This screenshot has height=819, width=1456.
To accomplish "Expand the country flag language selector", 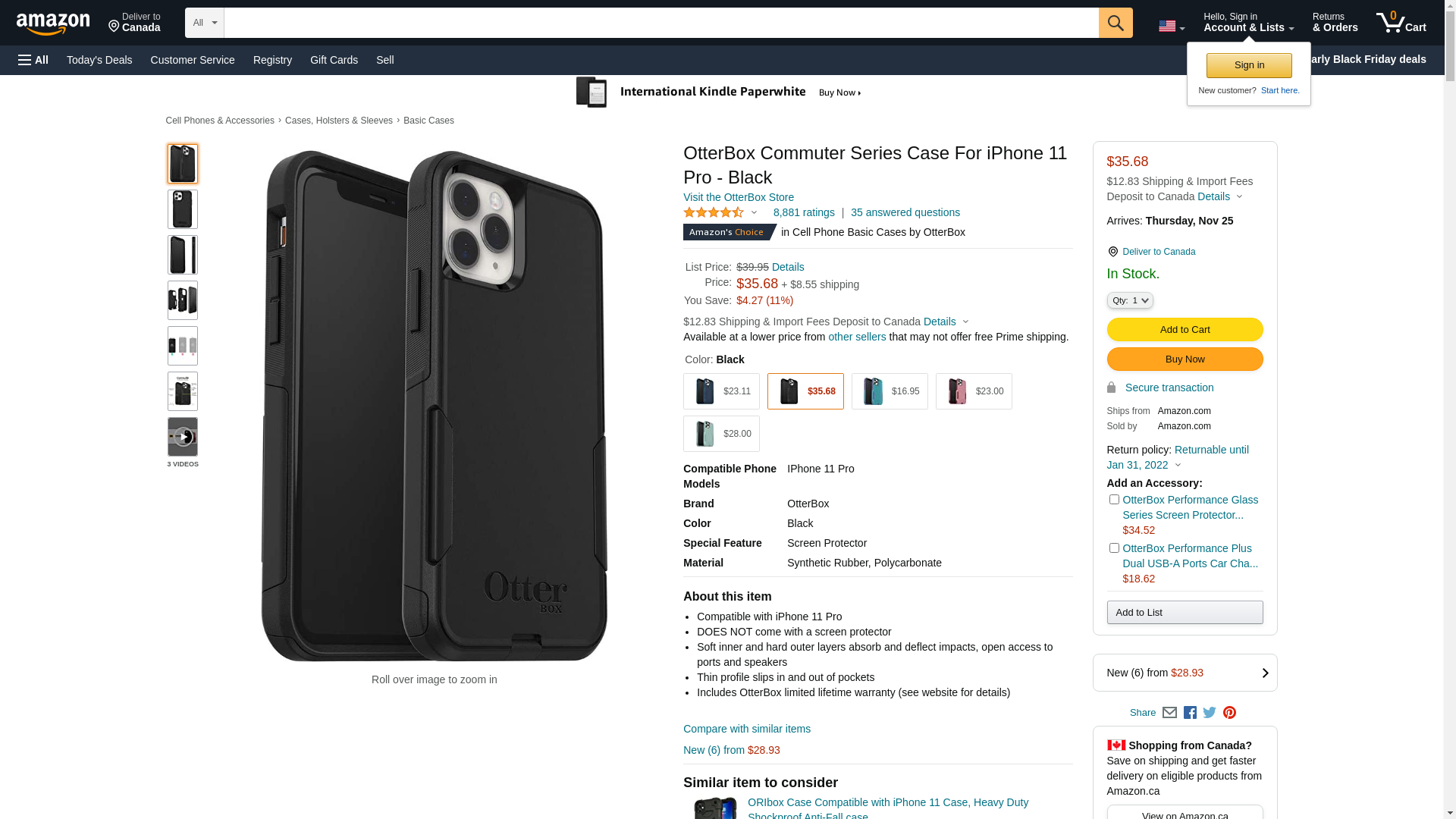I will coord(1172,27).
